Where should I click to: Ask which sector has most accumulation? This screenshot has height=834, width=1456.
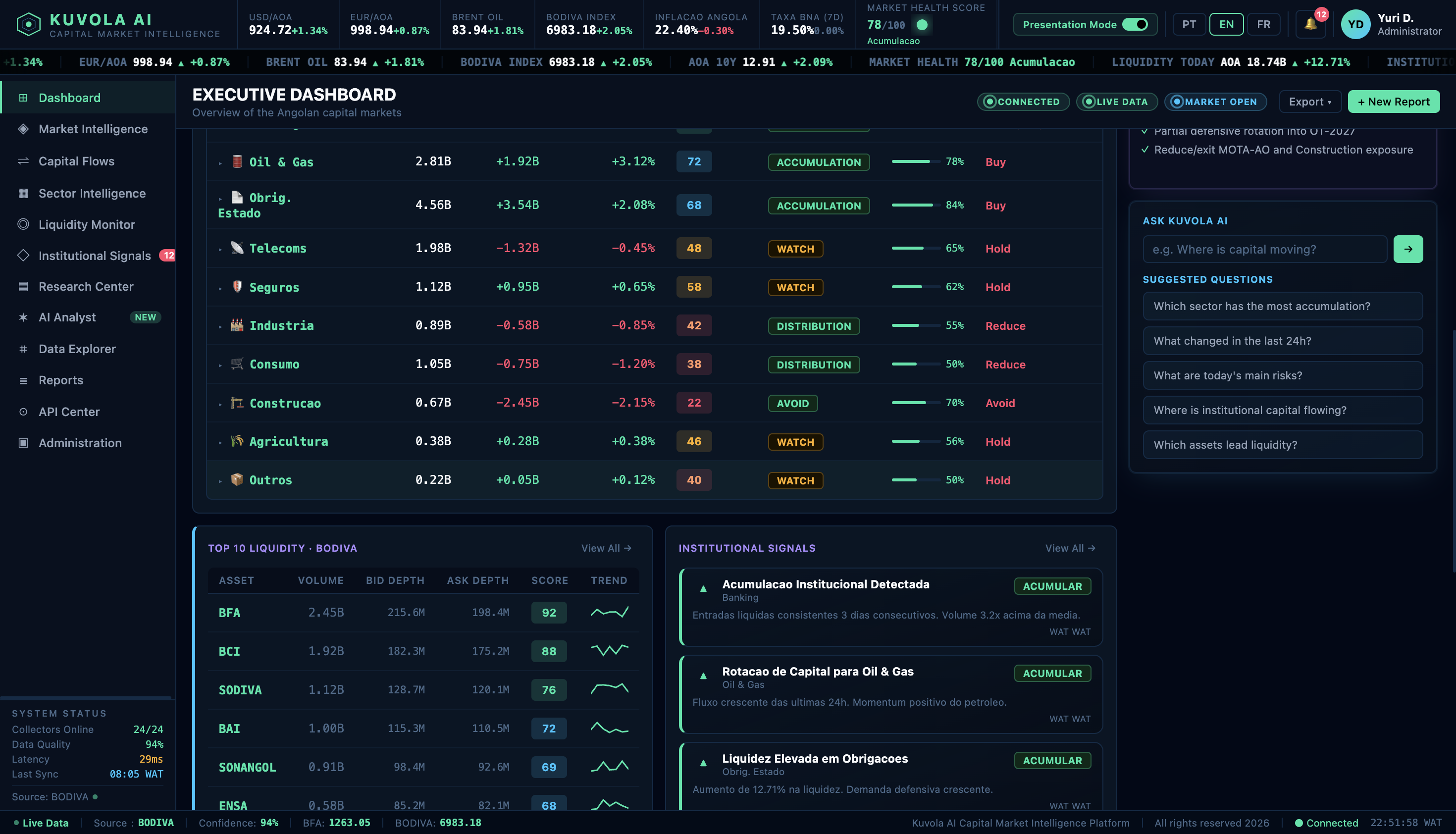[1283, 307]
